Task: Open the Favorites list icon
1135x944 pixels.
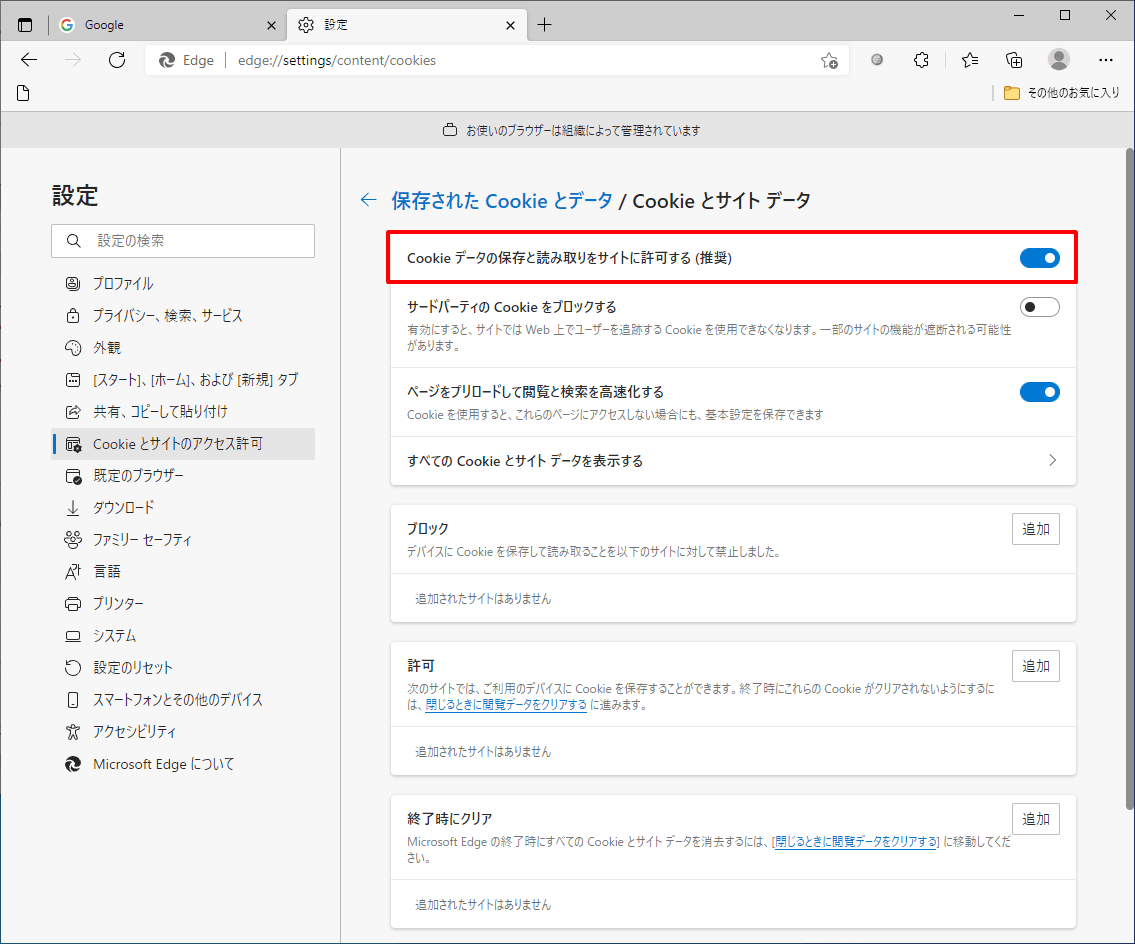Action: 969,60
